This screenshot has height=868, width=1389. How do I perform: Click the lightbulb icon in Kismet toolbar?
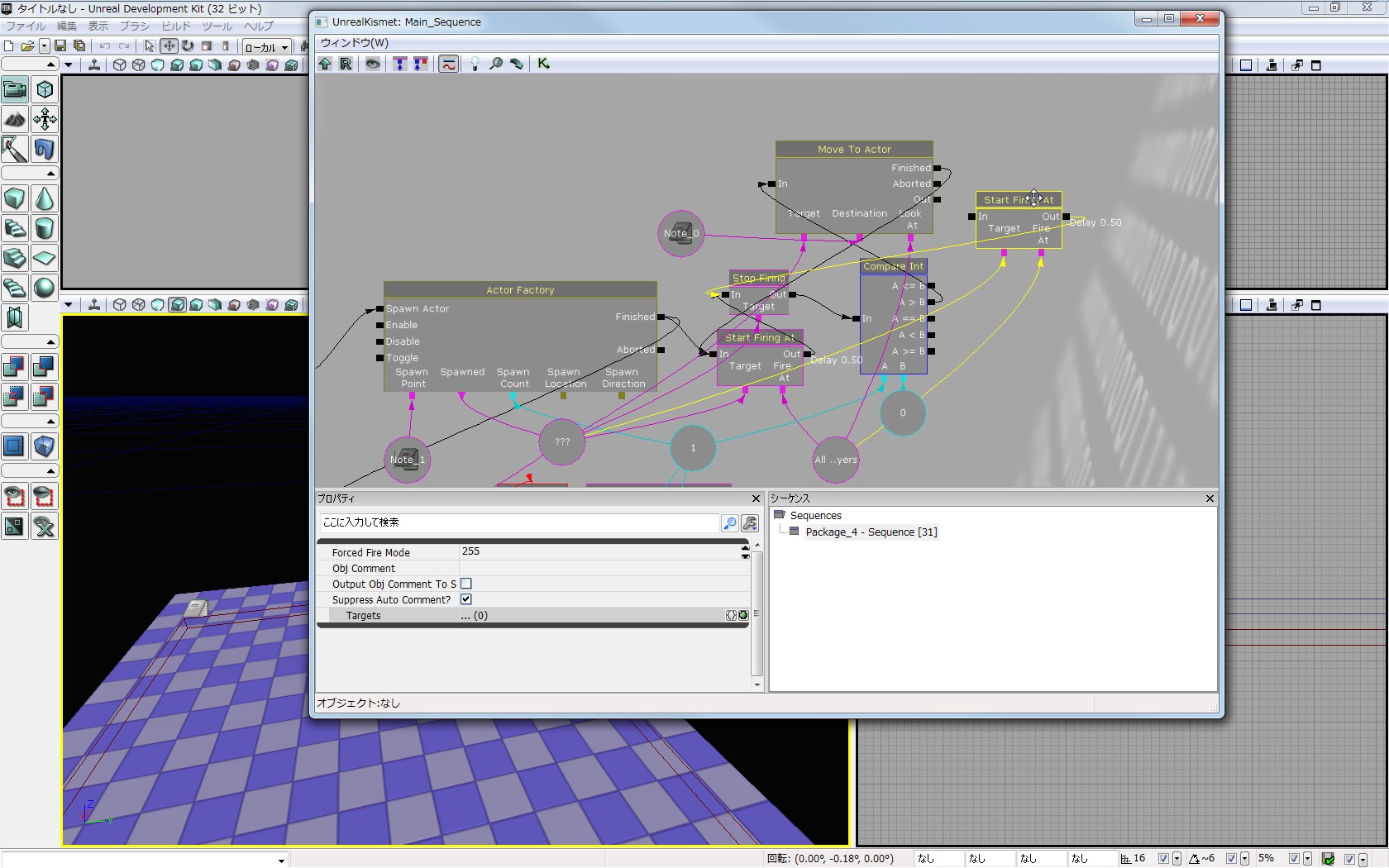tap(475, 64)
